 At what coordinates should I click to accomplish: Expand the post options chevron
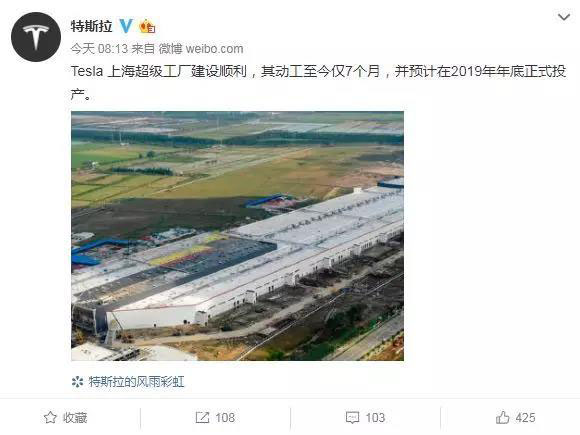(x=564, y=17)
